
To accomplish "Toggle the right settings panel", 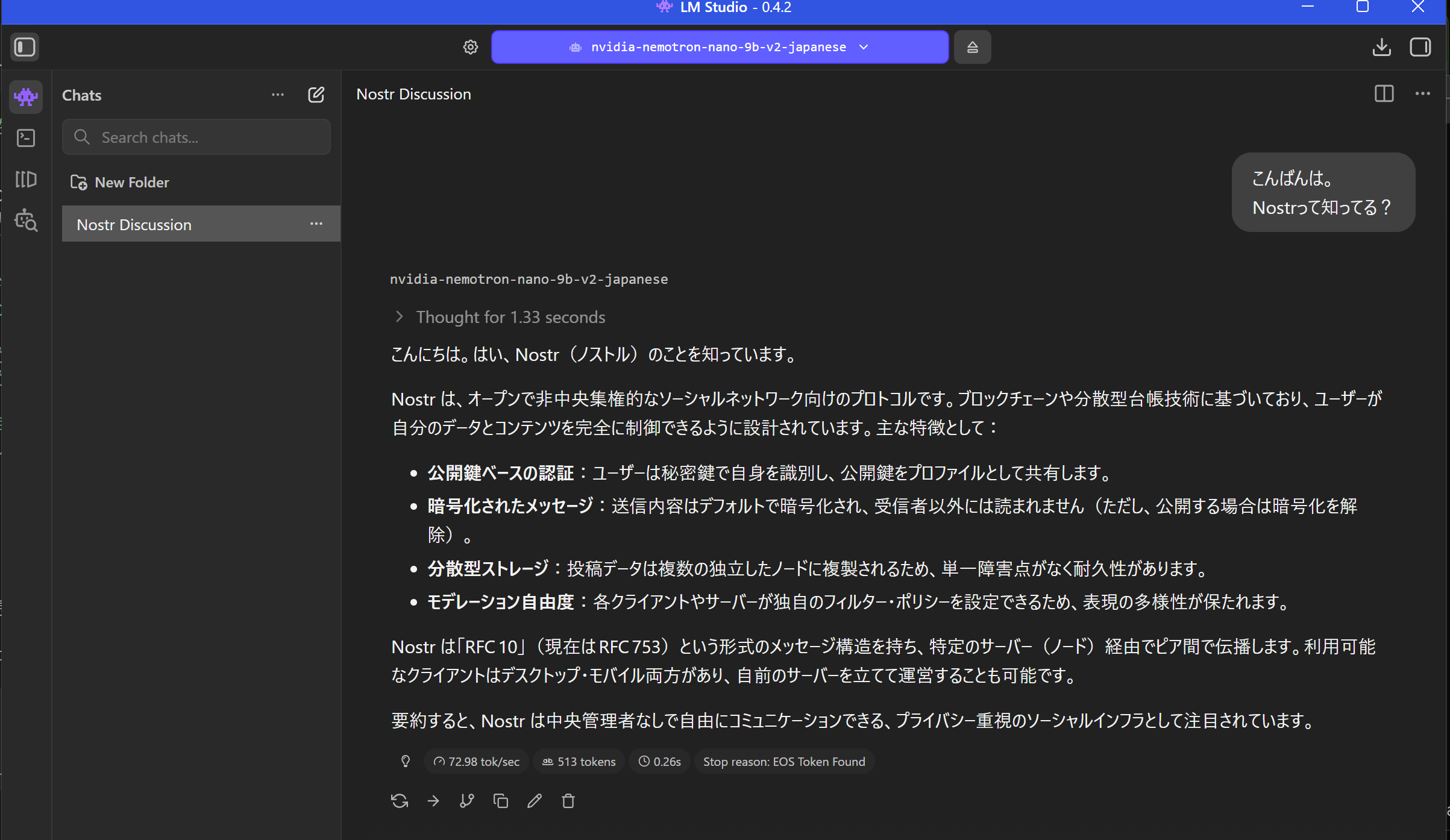I will tap(1420, 47).
